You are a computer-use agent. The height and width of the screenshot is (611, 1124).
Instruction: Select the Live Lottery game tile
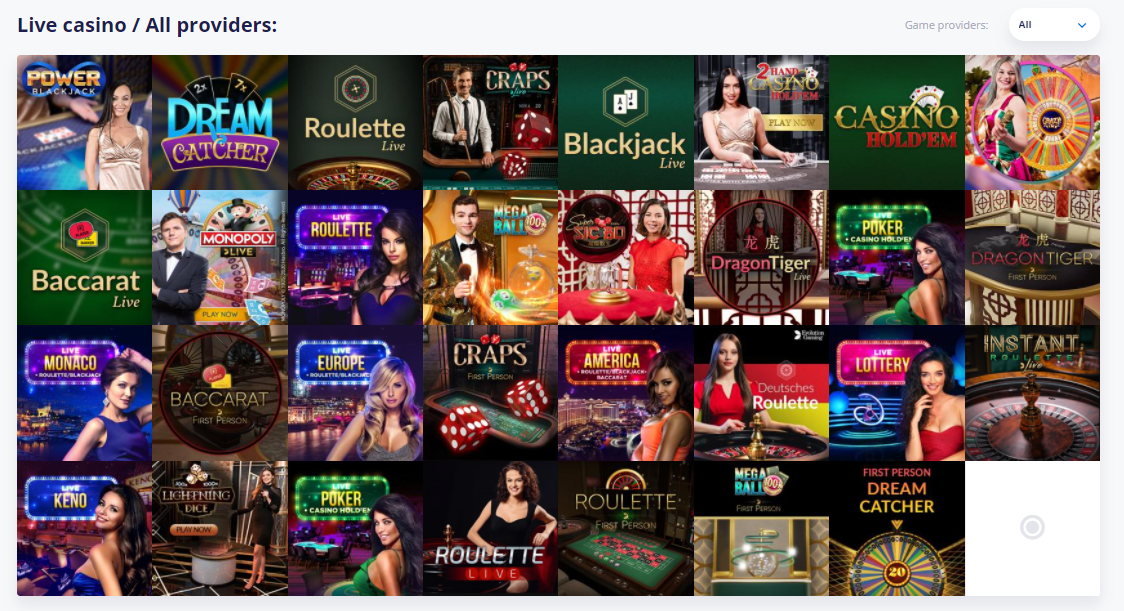coord(897,393)
